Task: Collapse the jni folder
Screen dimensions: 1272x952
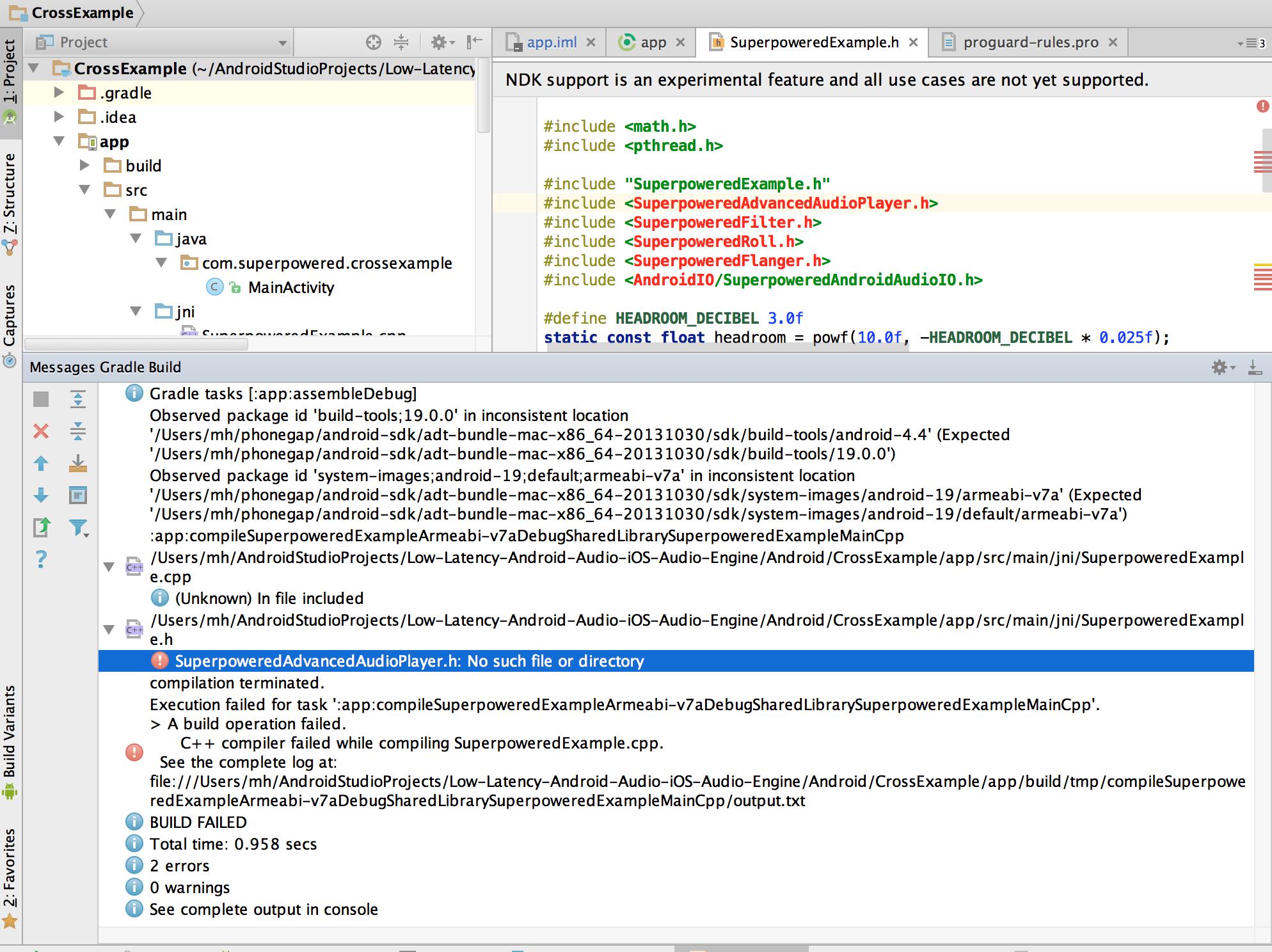Action: pyautogui.click(x=136, y=311)
